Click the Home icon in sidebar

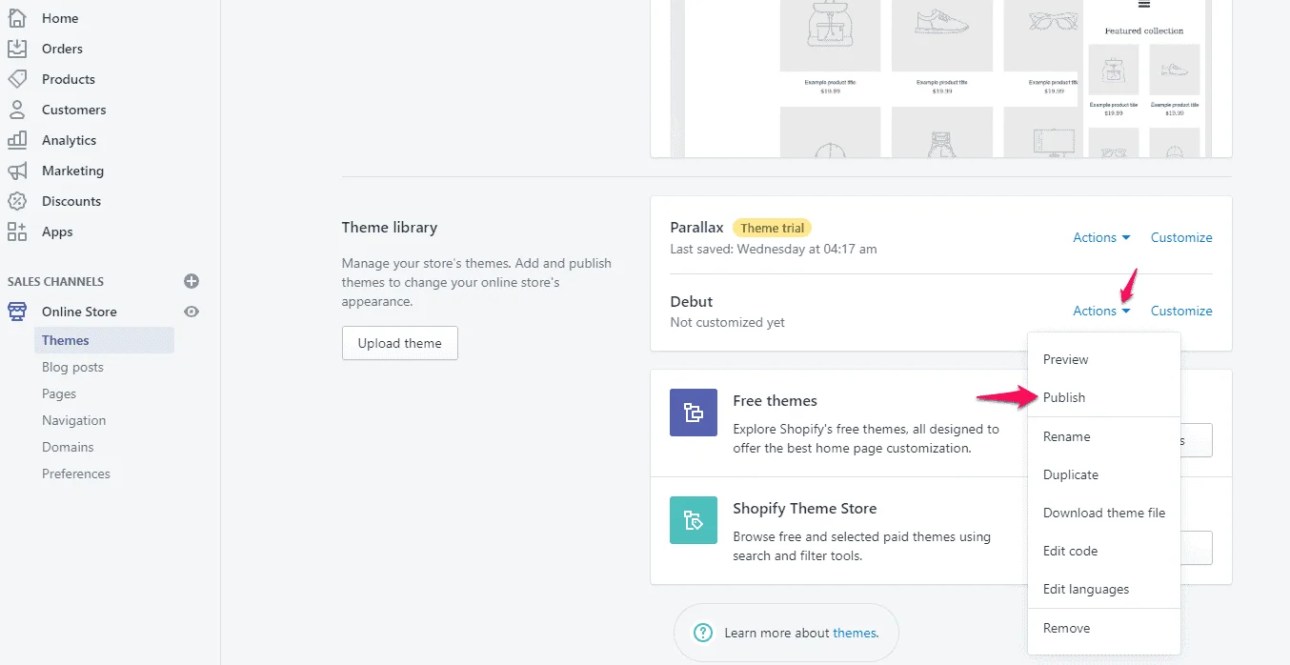(x=17, y=18)
